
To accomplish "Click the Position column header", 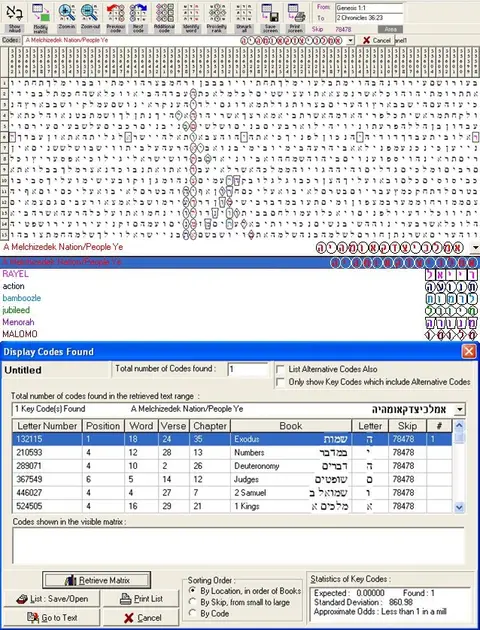I will coord(103,426).
